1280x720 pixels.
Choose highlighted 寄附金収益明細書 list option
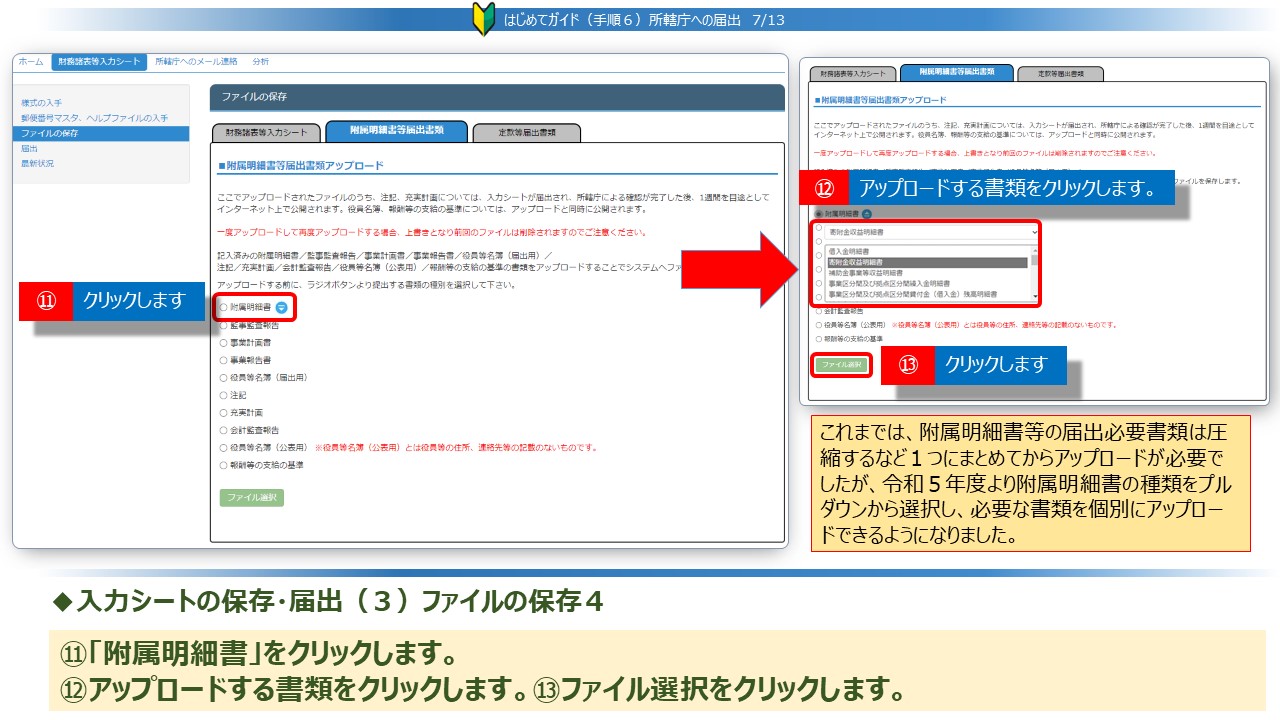tap(930, 262)
